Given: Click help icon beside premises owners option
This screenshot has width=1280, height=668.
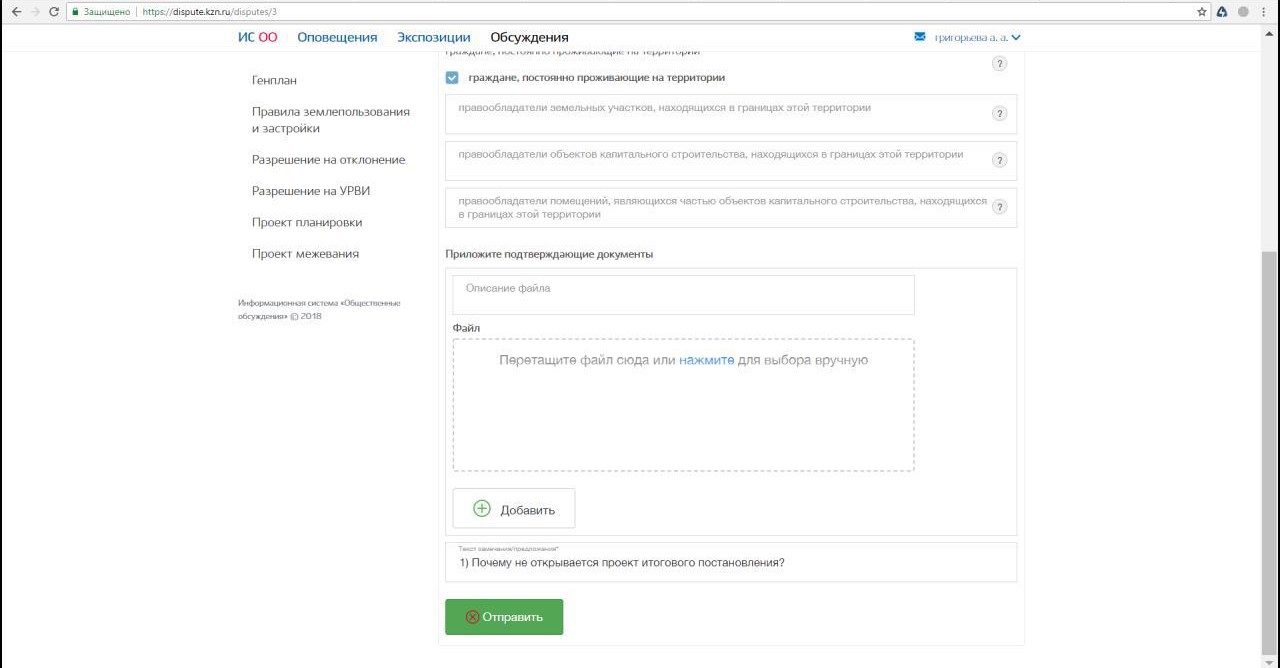Looking at the screenshot, I should click(998, 208).
